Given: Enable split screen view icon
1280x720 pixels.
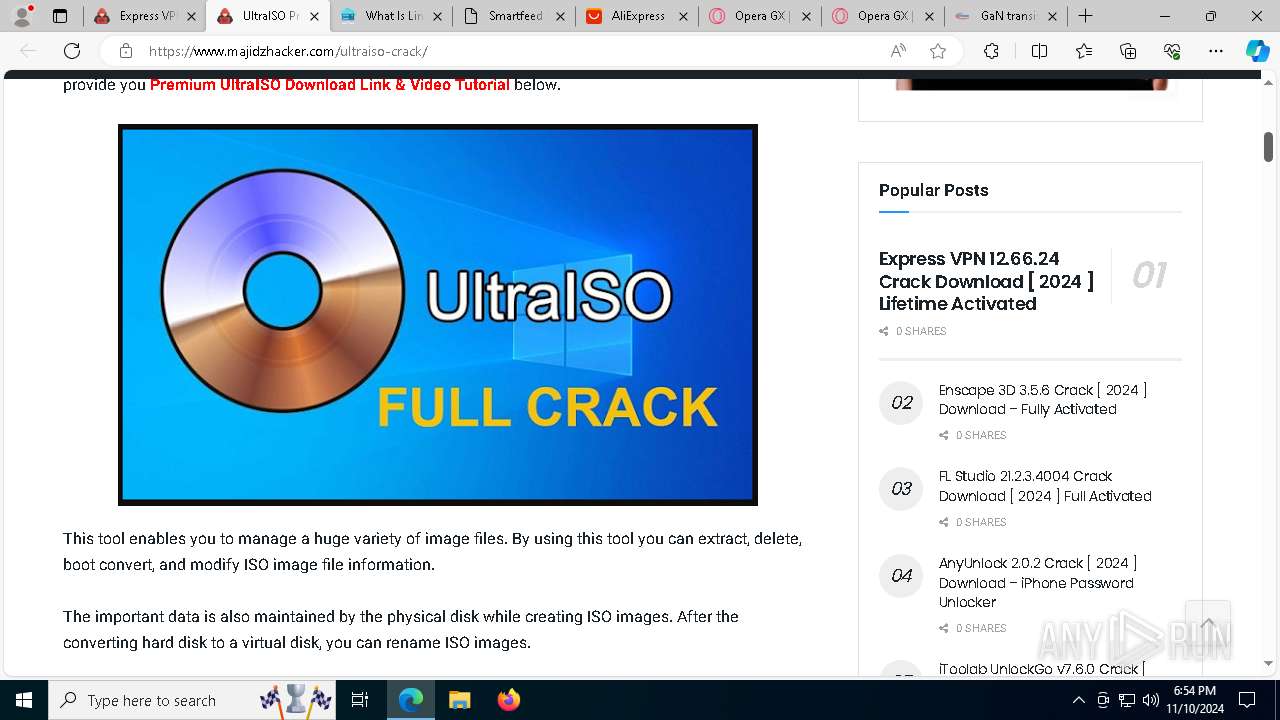Looking at the screenshot, I should click(1039, 51).
